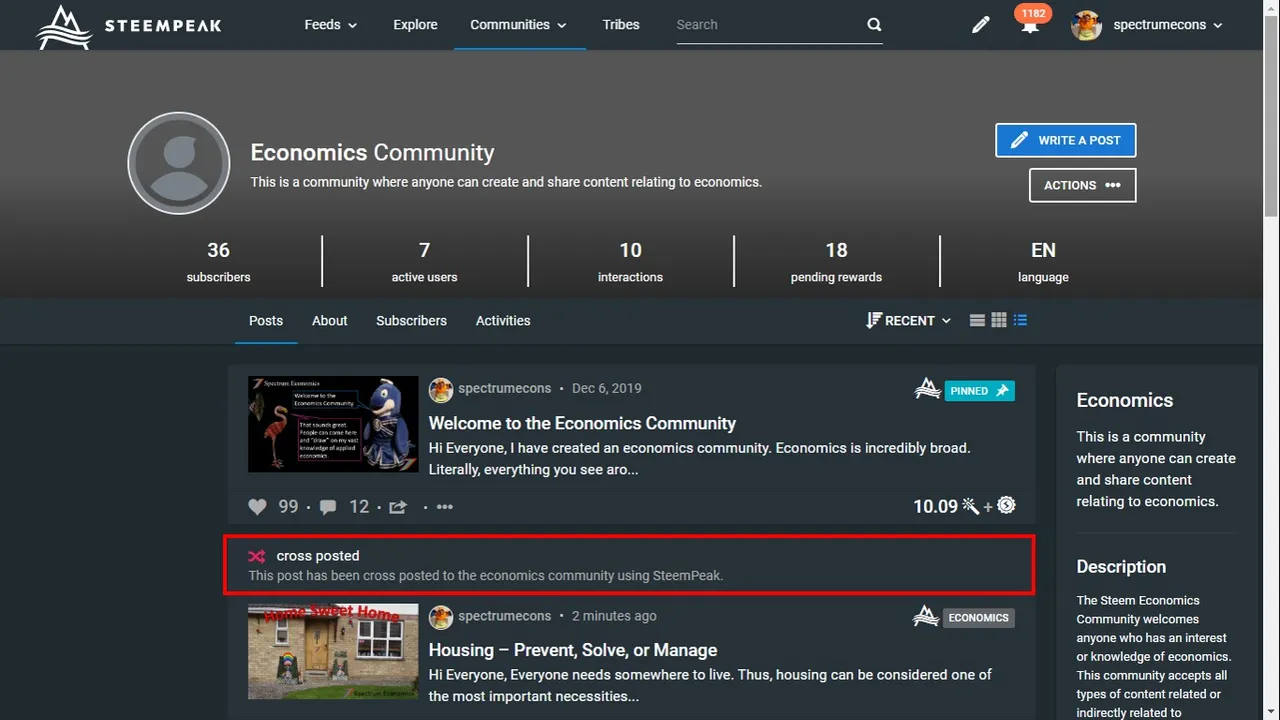The height and width of the screenshot is (720, 1280).
Task: Switch to the Subscribers tab
Action: 411,321
